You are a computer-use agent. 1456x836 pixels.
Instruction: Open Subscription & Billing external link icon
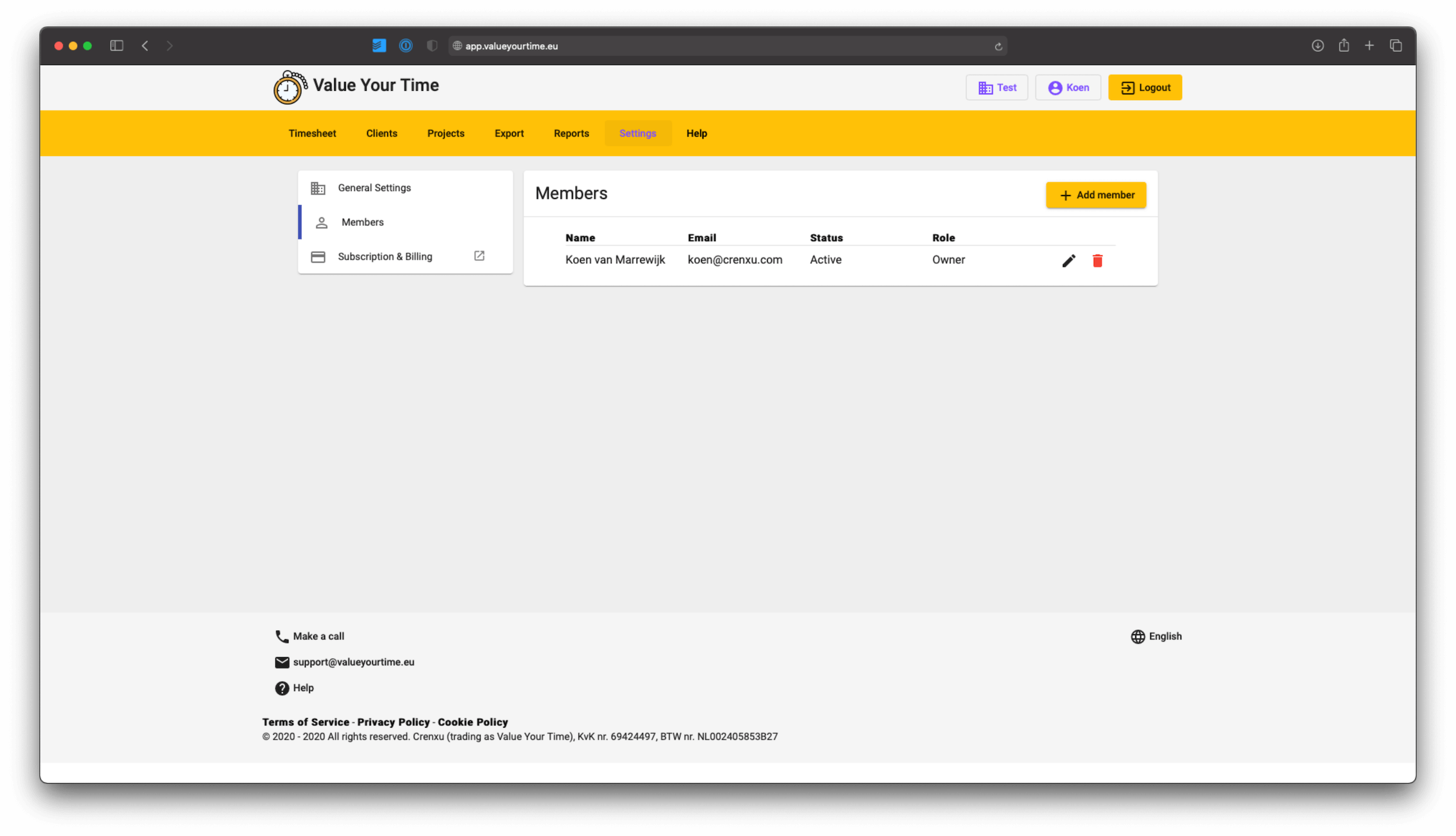479,256
